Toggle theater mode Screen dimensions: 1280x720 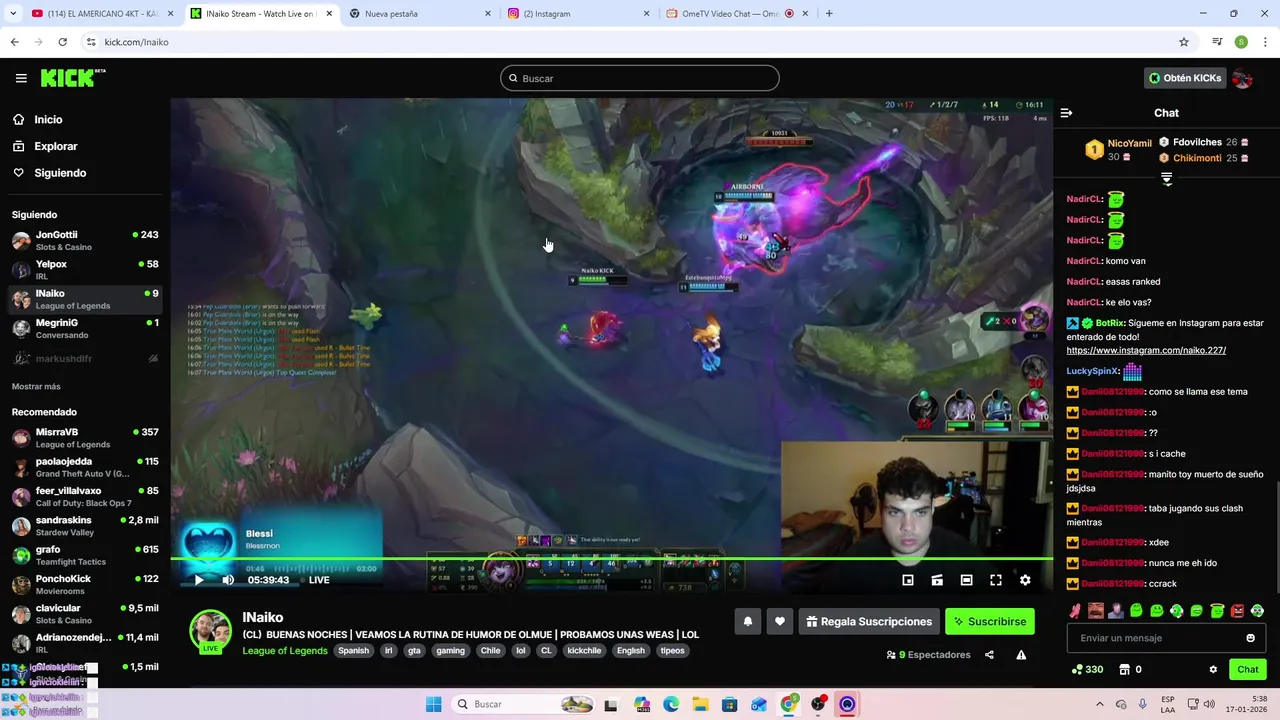pyautogui.click(x=966, y=580)
